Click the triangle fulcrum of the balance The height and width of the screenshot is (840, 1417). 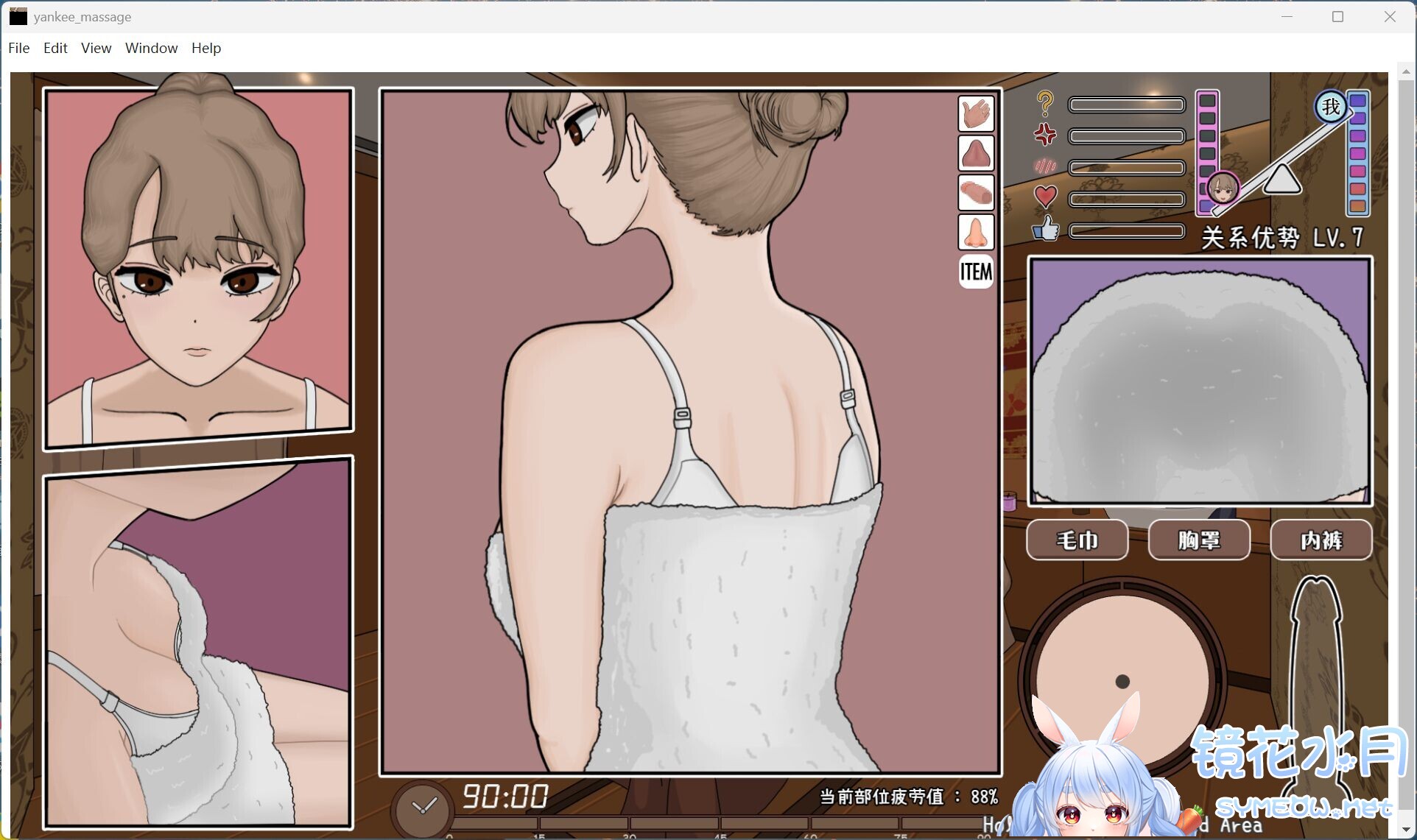(1282, 180)
